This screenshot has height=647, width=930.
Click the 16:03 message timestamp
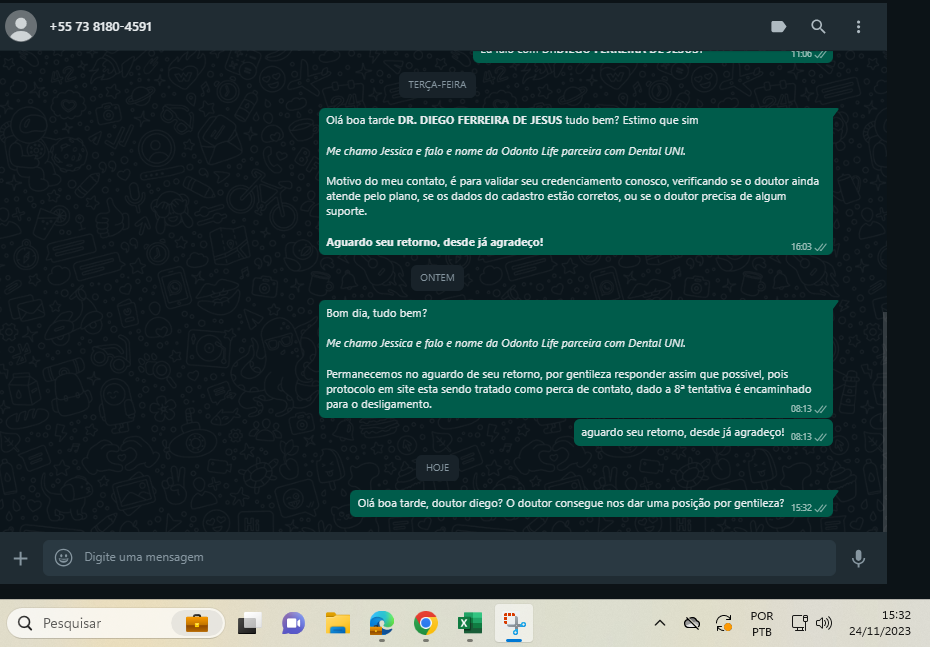coord(801,247)
